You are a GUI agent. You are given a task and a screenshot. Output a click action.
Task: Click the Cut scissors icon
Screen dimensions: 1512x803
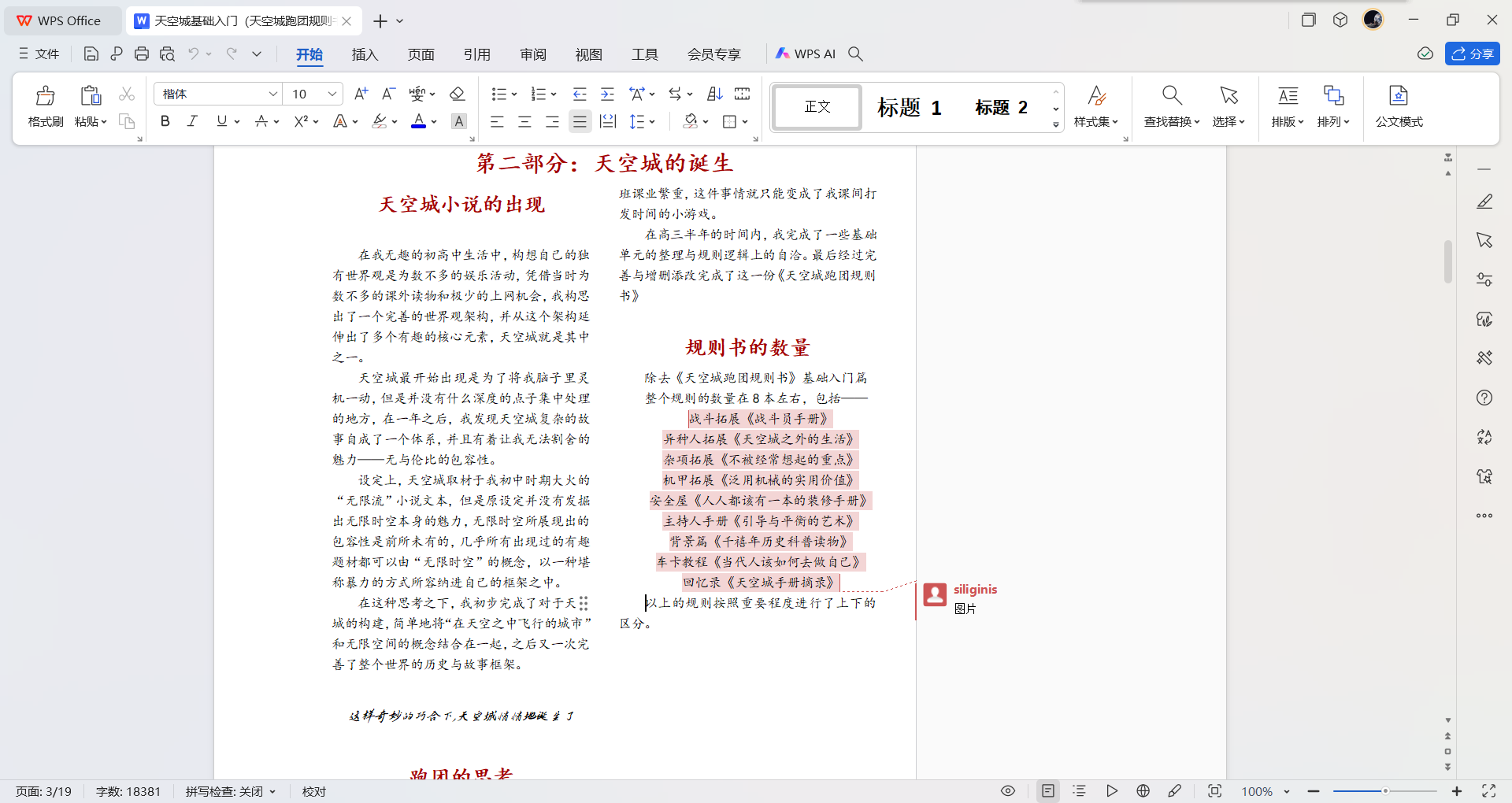click(x=127, y=94)
